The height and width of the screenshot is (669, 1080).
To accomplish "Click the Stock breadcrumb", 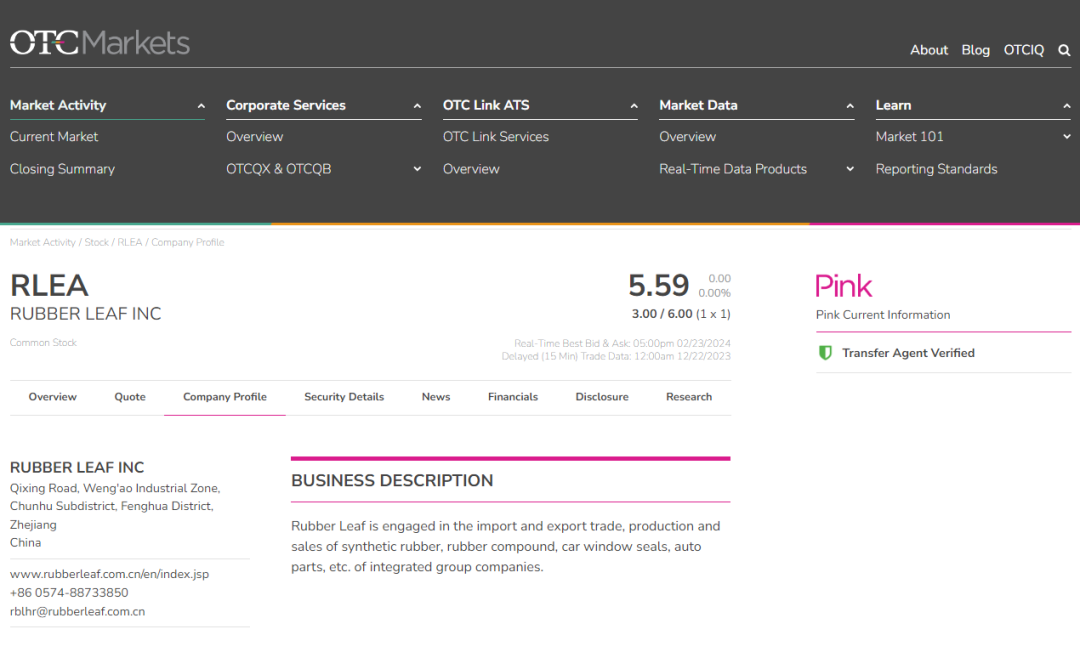I will tap(96, 243).
